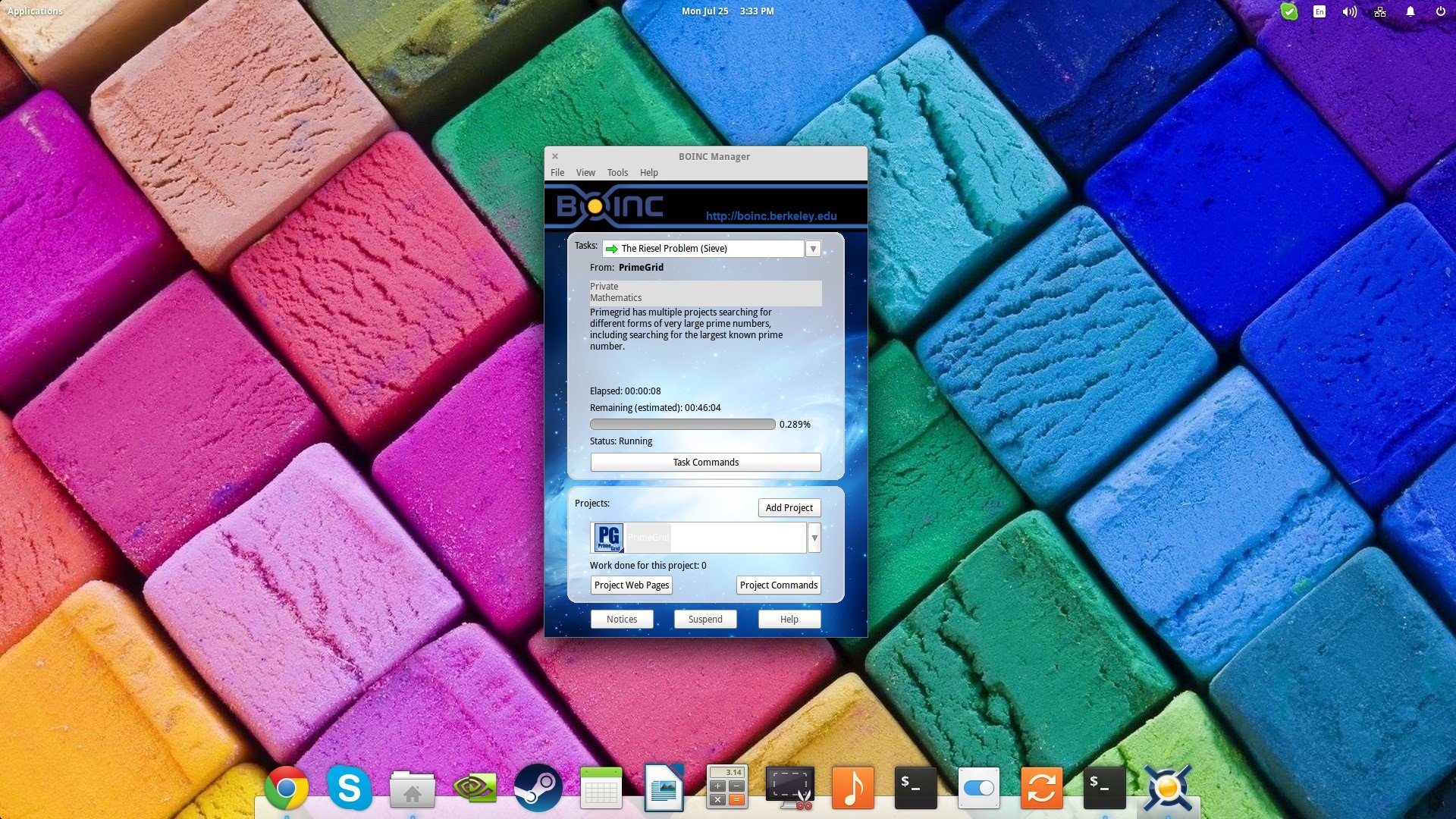Click the From: PrimeGrid label

(626, 268)
